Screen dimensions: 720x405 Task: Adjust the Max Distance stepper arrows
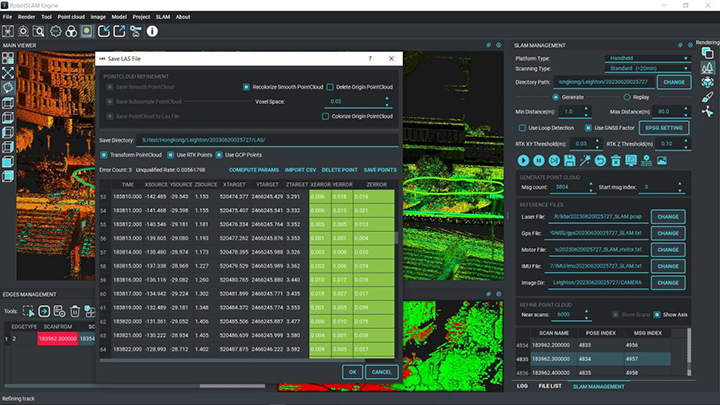pyautogui.click(x=686, y=112)
